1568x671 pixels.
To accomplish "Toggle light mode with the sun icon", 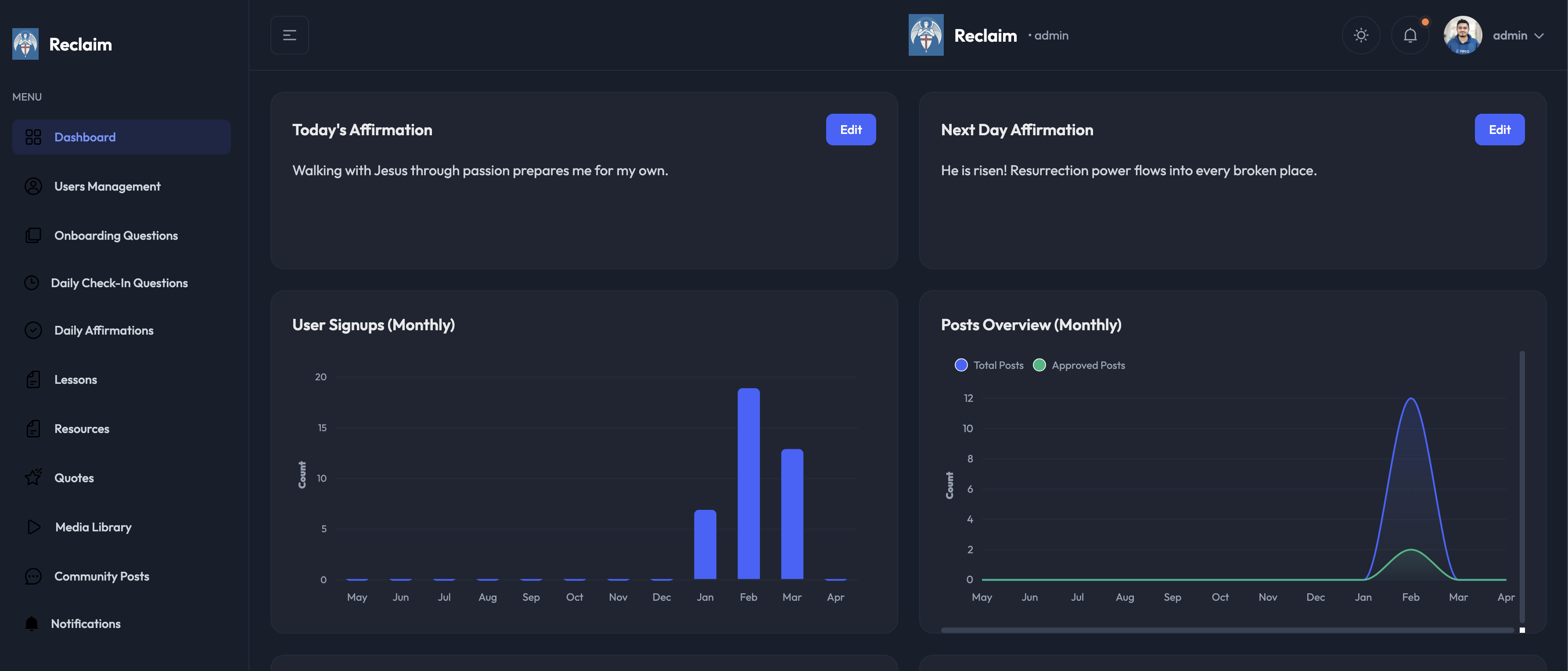I will coord(1361,35).
